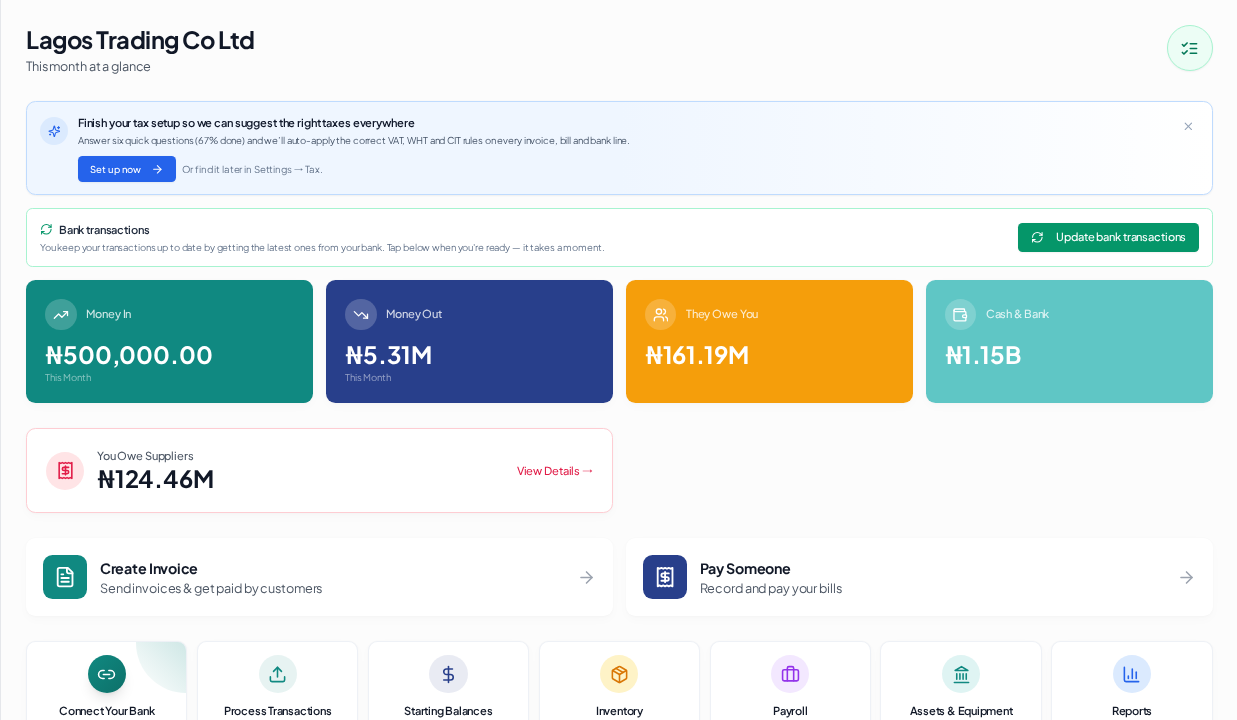Click the Money In trending-up icon

[x=61, y=314]
